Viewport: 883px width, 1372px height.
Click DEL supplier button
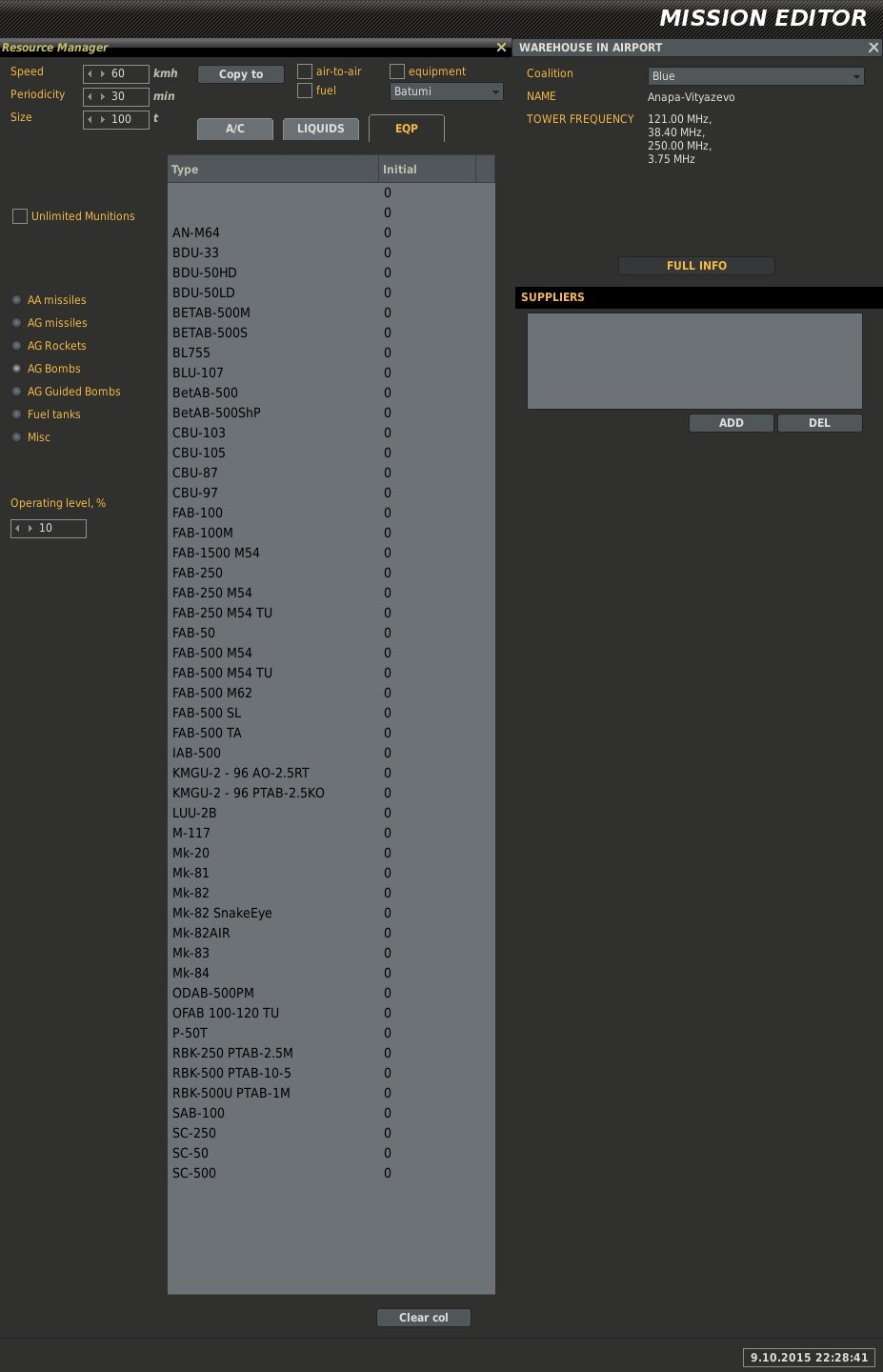820,423
